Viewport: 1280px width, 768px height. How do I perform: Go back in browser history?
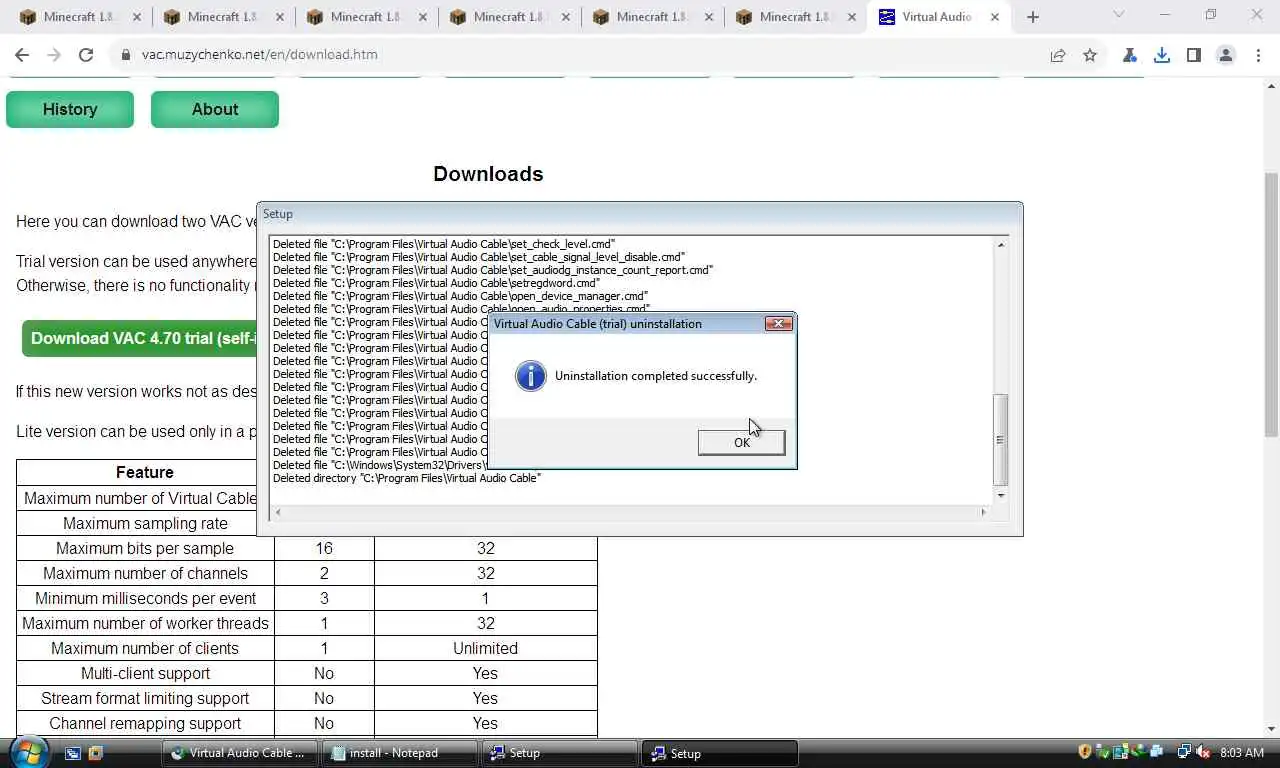22,55
